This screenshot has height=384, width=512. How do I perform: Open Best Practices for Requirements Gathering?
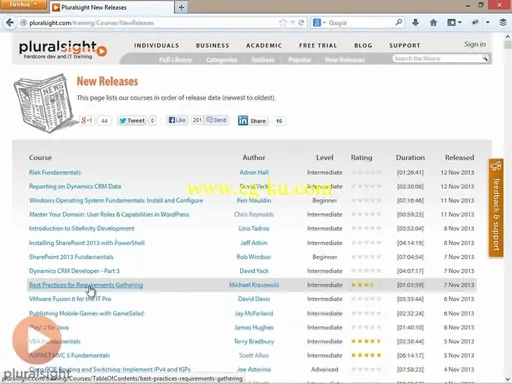pos(86,285)
